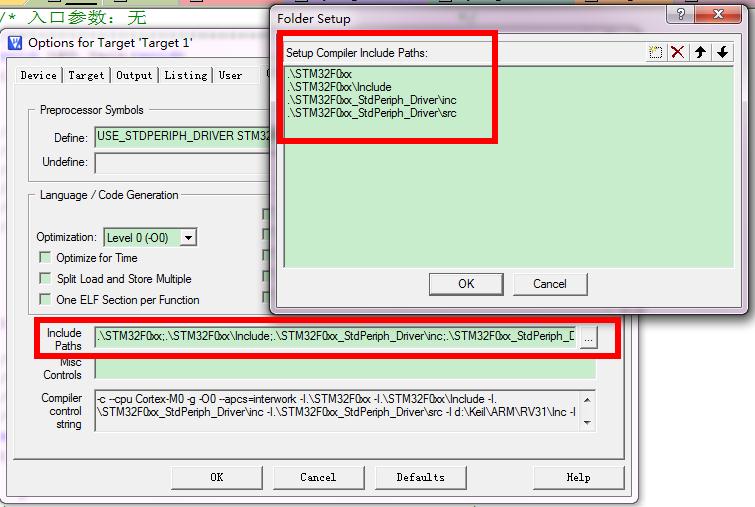755x507 pixels.
Task: Select the '.\STM32F0xx\Include' path entry
Action: (339, 87)
